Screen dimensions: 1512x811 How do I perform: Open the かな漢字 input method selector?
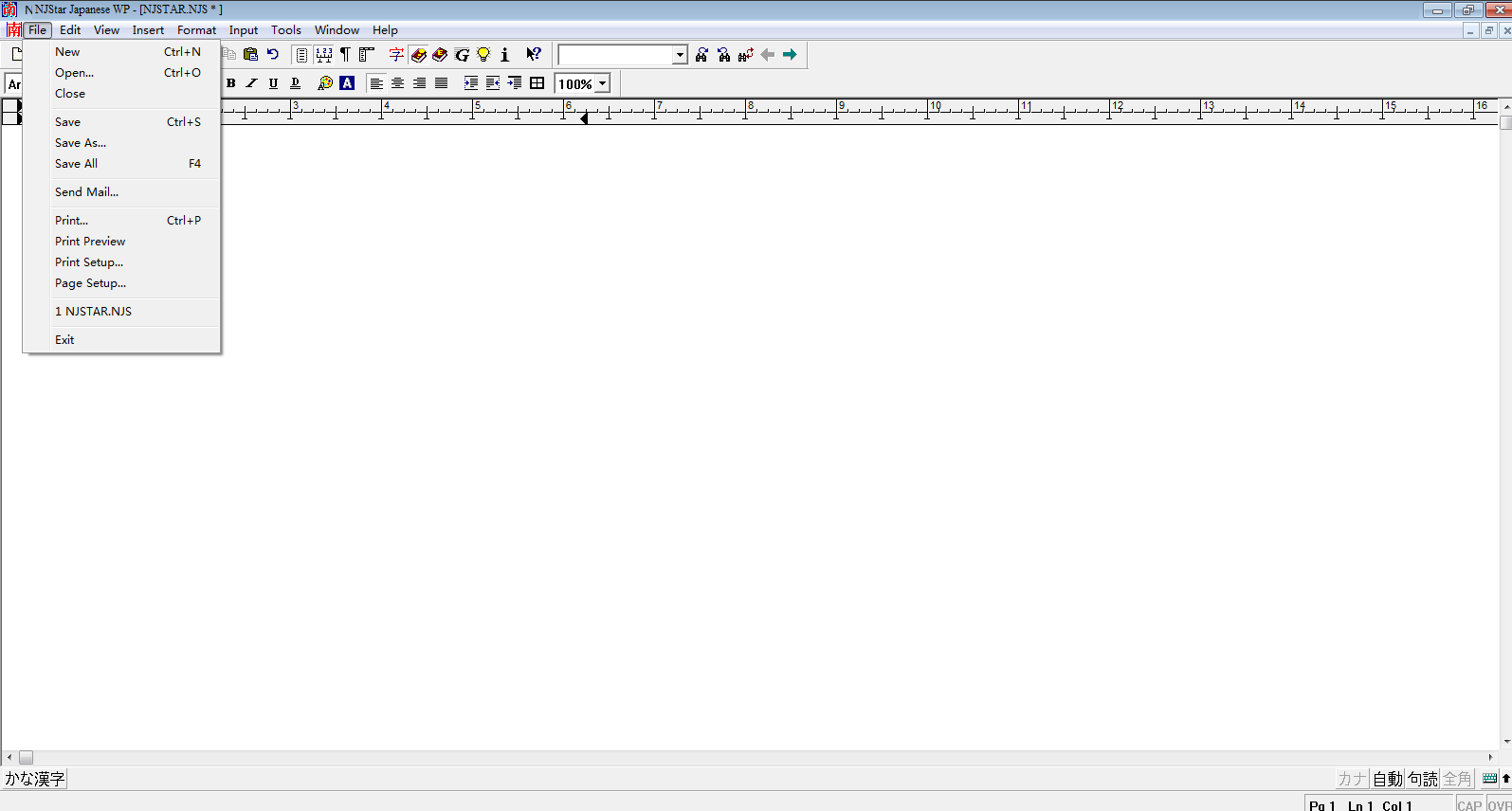35,779
